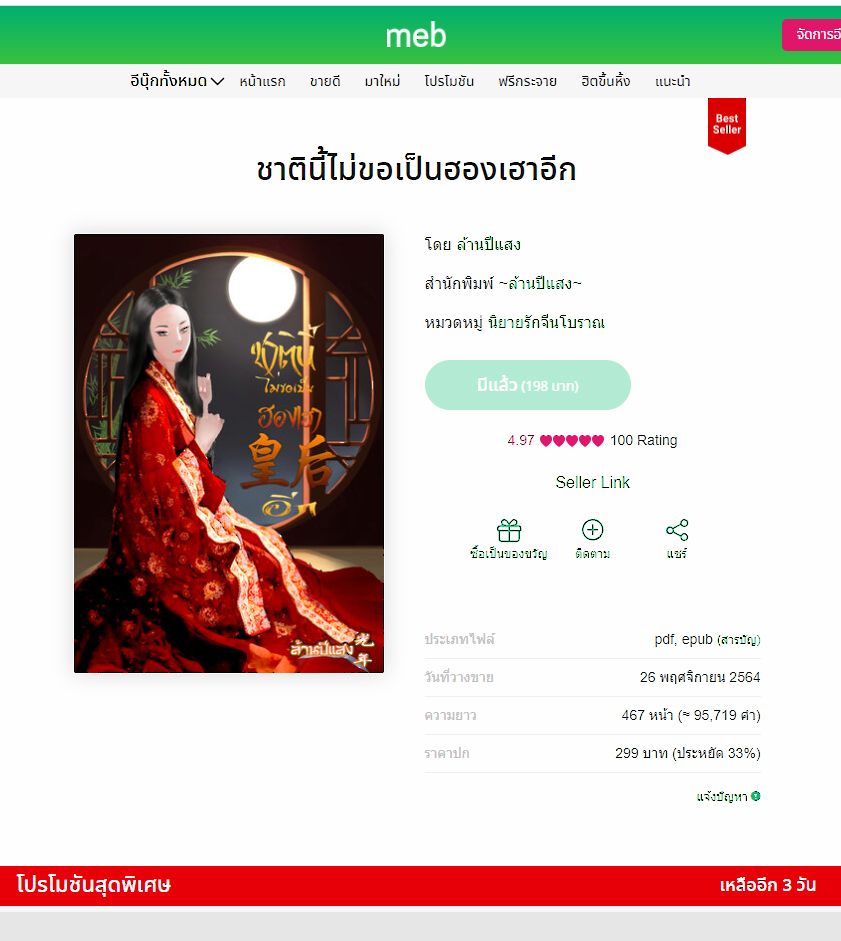The width and height of the screenshot is (841, 941).
Task: Click the Best Seller ribbon badge
Action: pyautogui.click(x=726, y=126)
